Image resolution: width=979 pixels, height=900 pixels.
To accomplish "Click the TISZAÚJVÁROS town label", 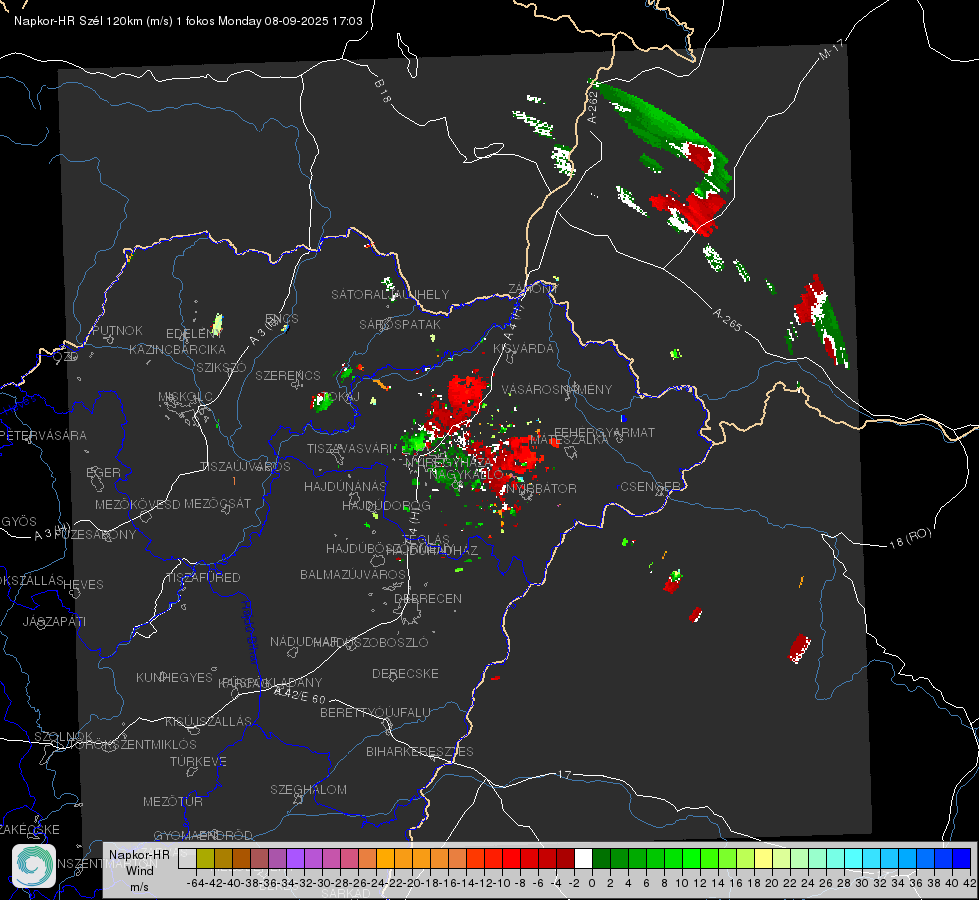I will (245, 467).
